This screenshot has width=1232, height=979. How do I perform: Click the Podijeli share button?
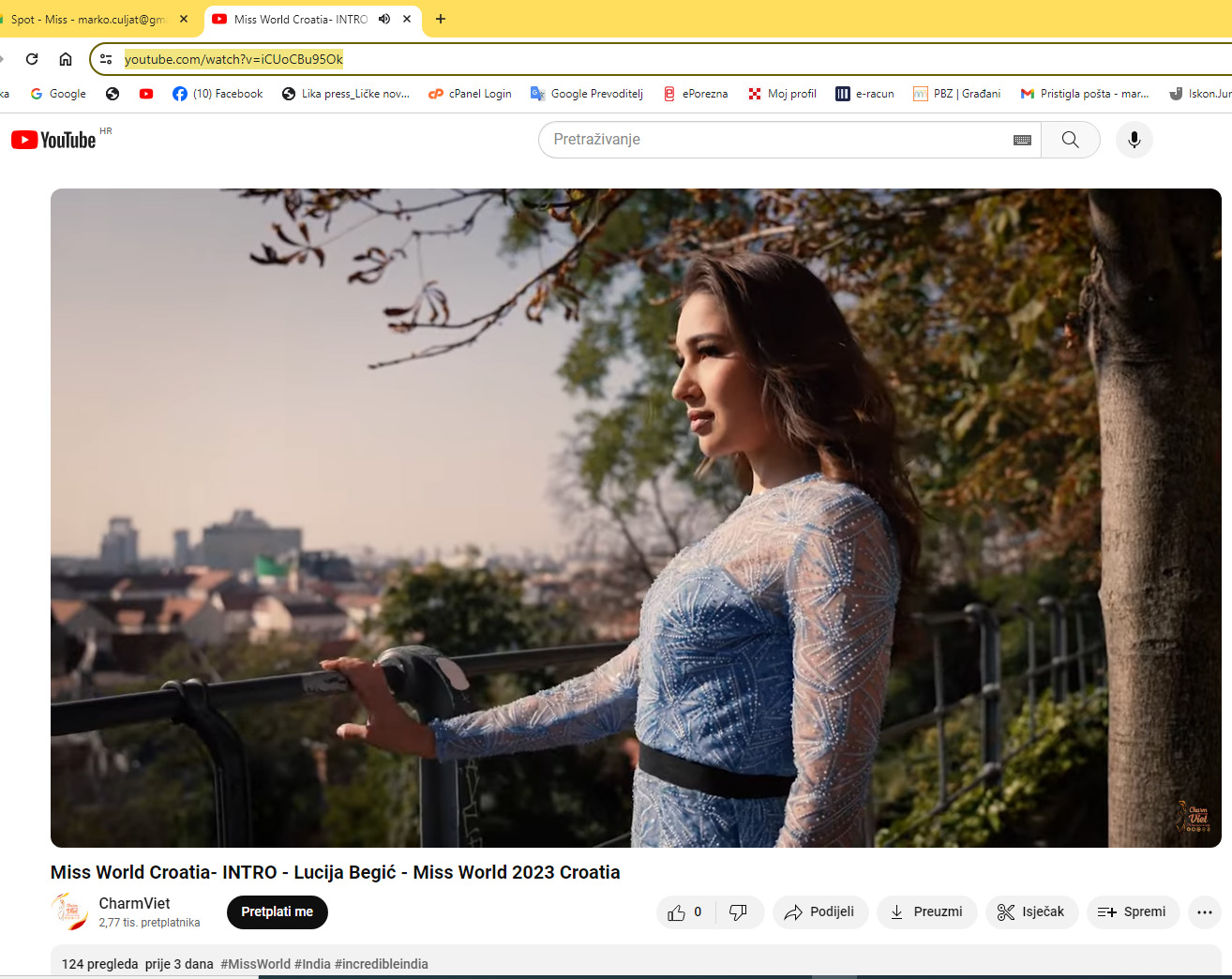pos(819,912)
